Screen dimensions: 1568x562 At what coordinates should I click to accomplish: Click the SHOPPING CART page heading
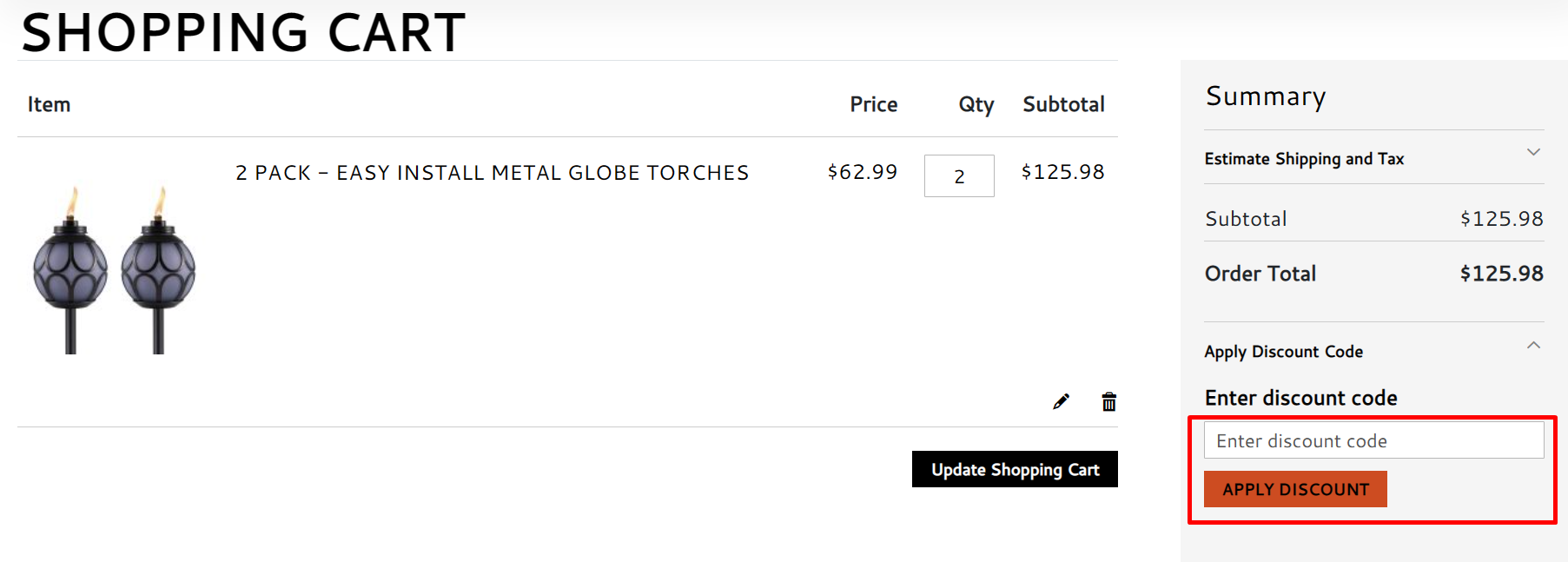[x=243, y=33]
